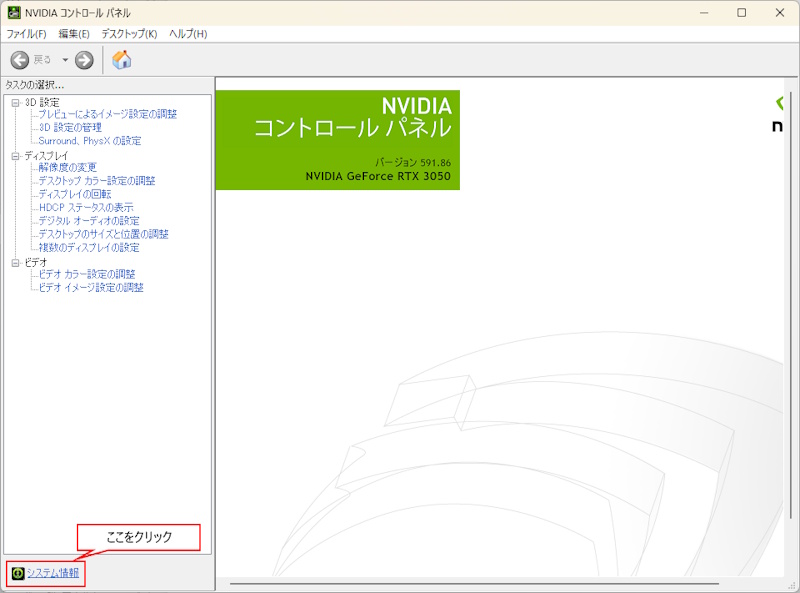
Task: Select Surround、PhysX の設定
Action: tap(90, 141)
